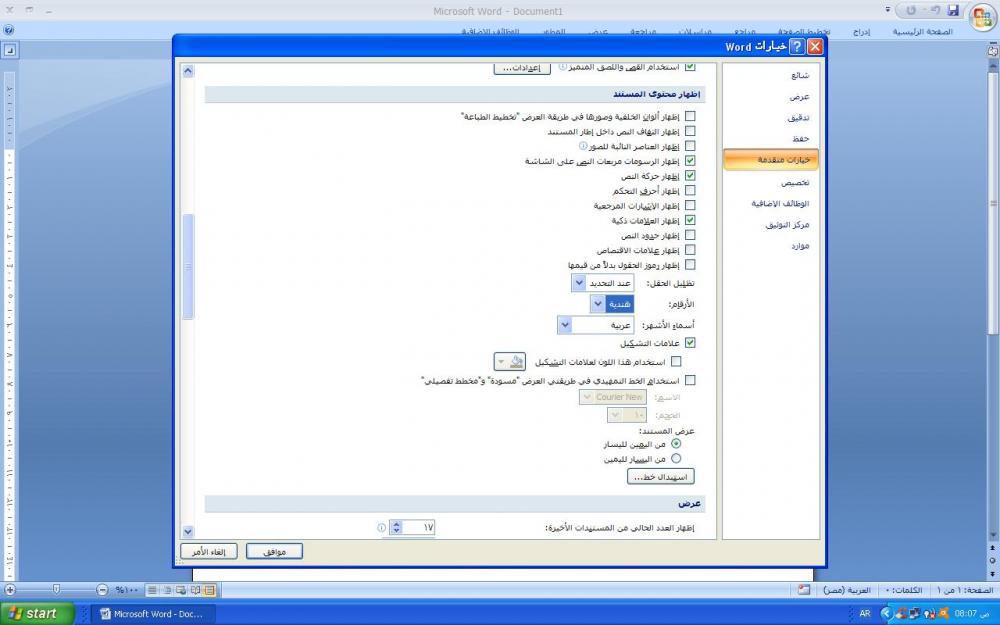Switch to Web Layout view icon

181,590
